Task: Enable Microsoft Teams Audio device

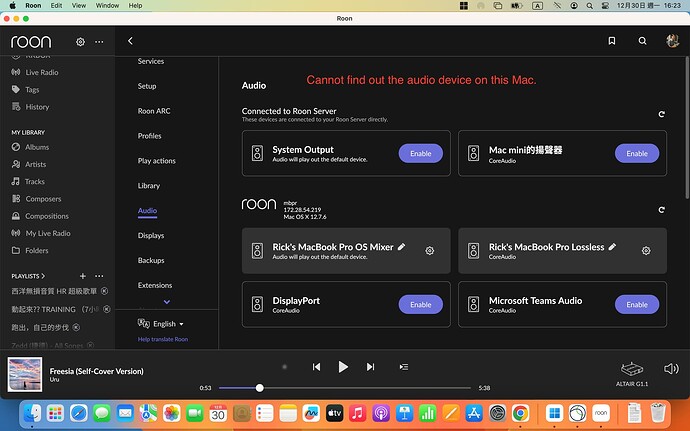Action: pos(637,305)
